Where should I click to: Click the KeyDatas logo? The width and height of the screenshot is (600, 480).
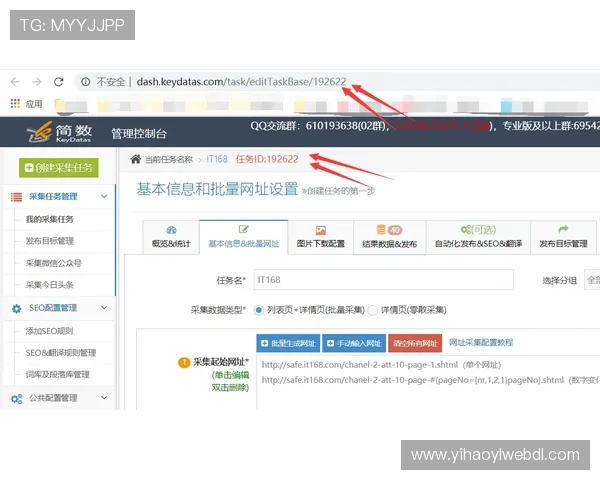tap(59, 133)
